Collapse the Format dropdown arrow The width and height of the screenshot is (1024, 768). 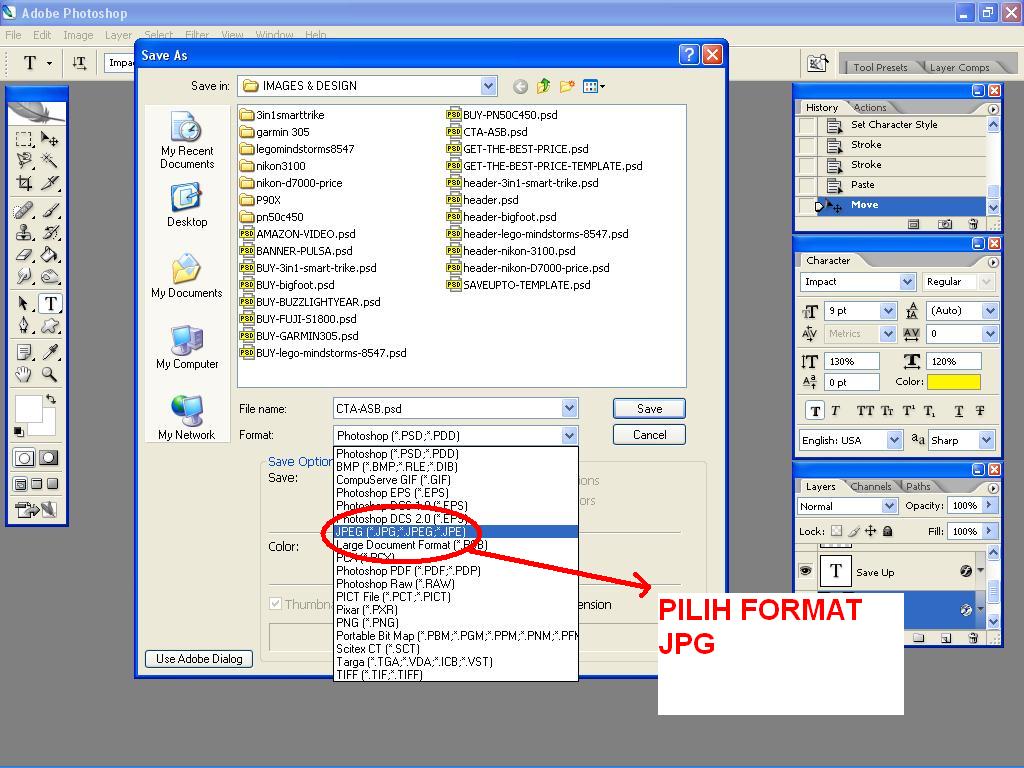click(569, 435)
